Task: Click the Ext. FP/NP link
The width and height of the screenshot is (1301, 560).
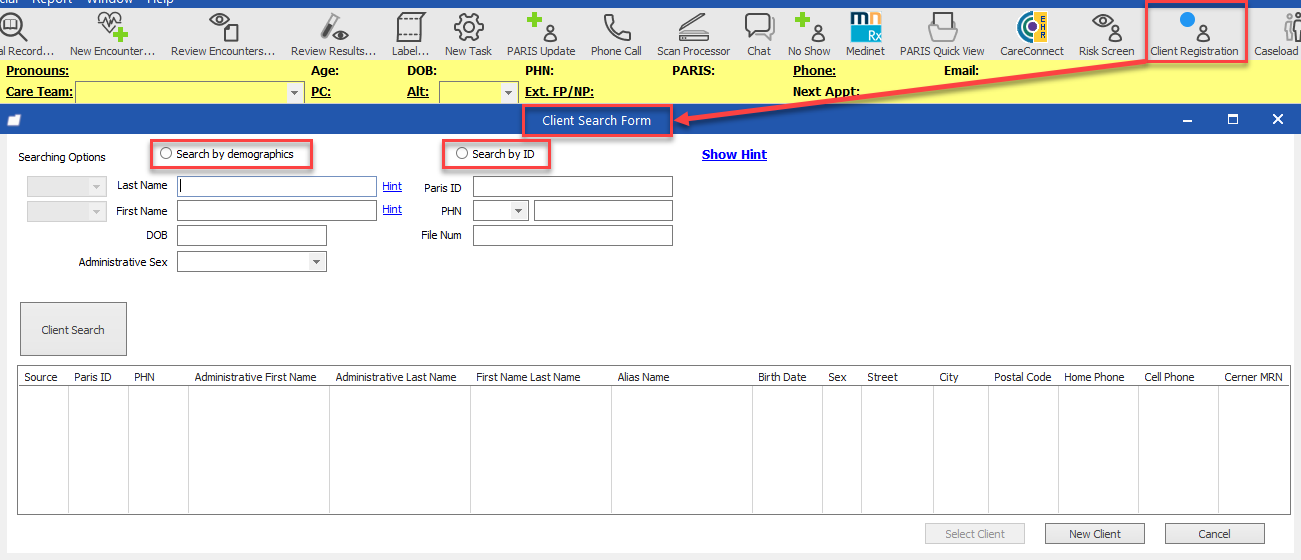Action: (x=559, y=92)
